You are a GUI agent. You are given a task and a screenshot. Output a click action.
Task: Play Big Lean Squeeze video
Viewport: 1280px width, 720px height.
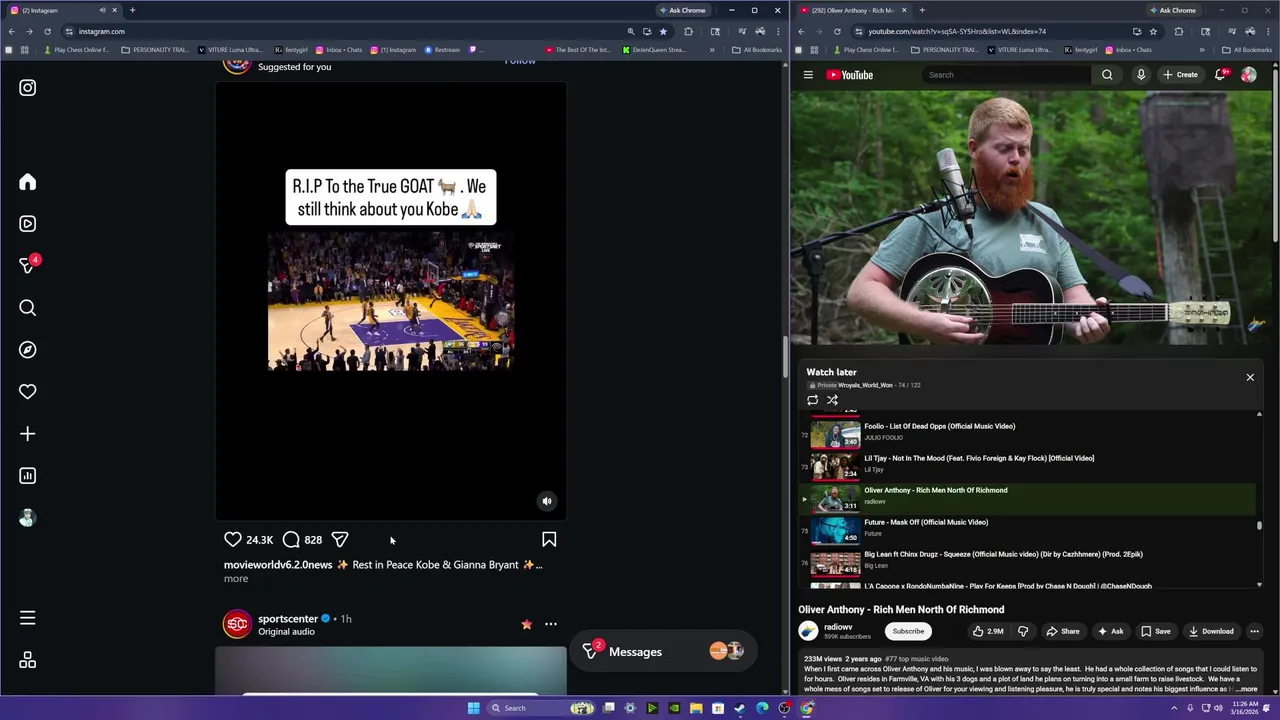pos(1030,561)
